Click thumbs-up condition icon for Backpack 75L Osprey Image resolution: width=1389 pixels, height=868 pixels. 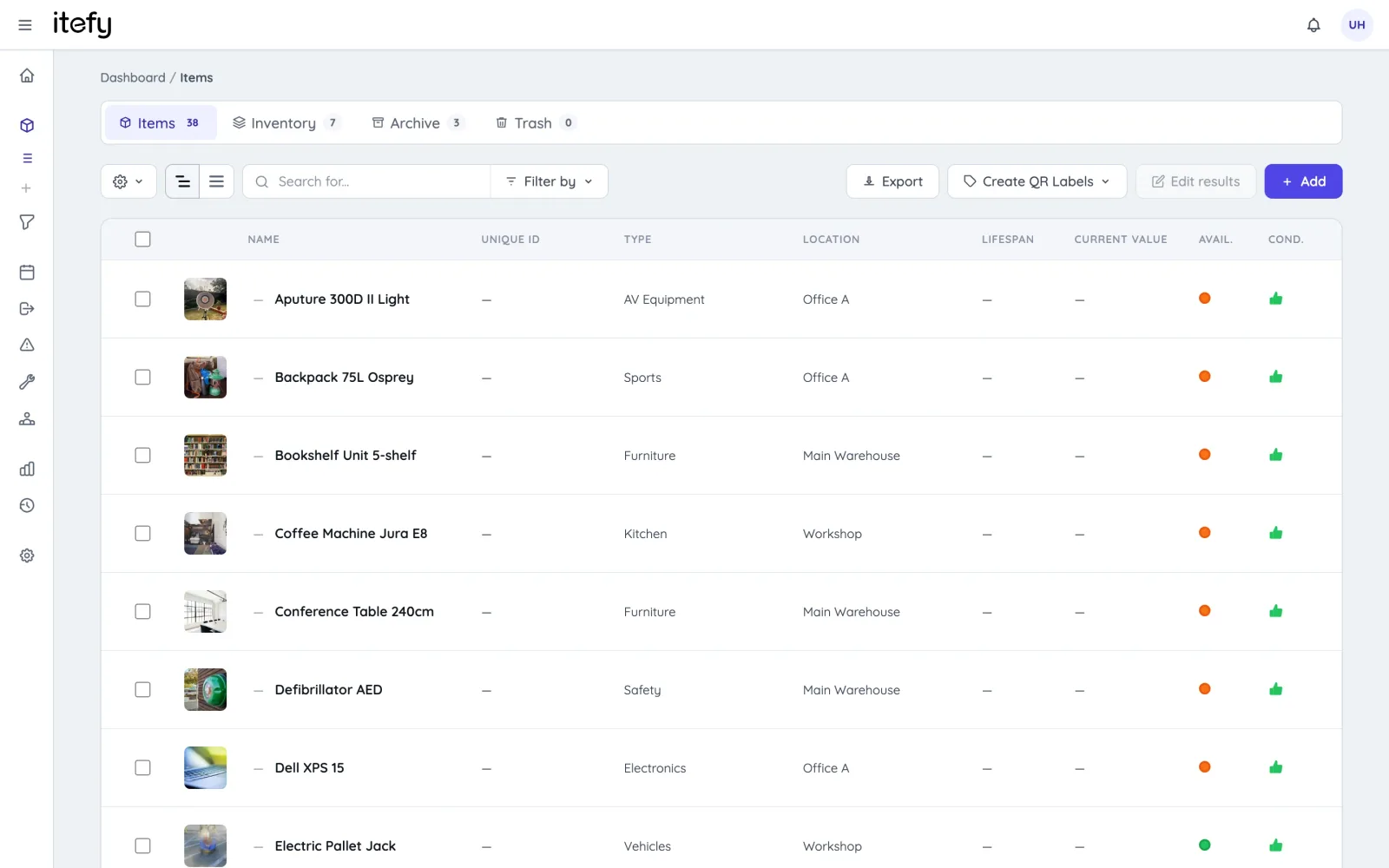tap(1275, 377)
